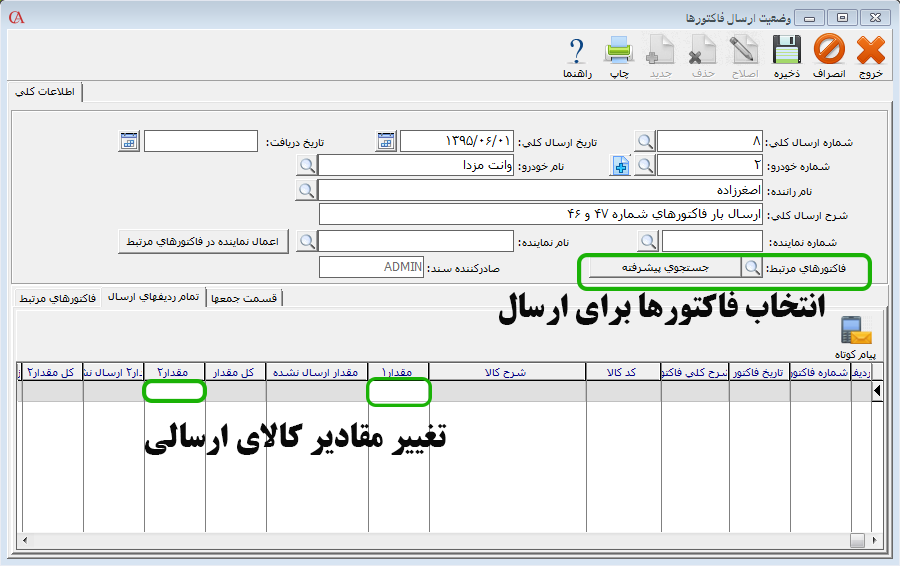900x566 pixels.
Task: Click the مقدار۲ cell in first row
Action: [x=174, y=391]
